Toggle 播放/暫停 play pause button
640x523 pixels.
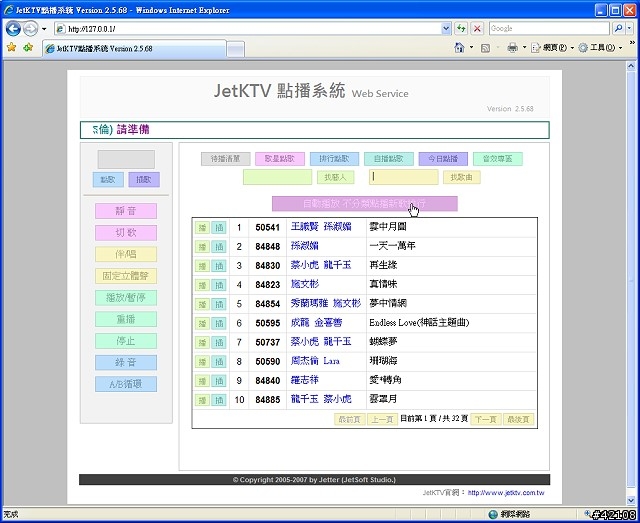(x=126, y=298)
